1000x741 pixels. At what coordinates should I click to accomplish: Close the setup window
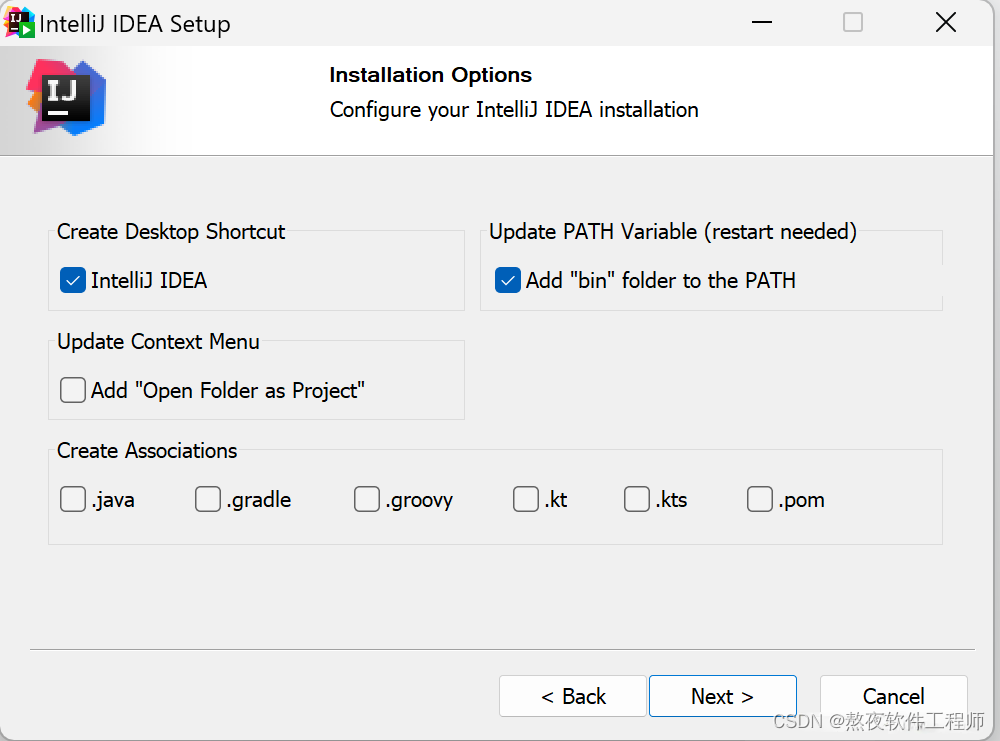click(x=945, y=23)
